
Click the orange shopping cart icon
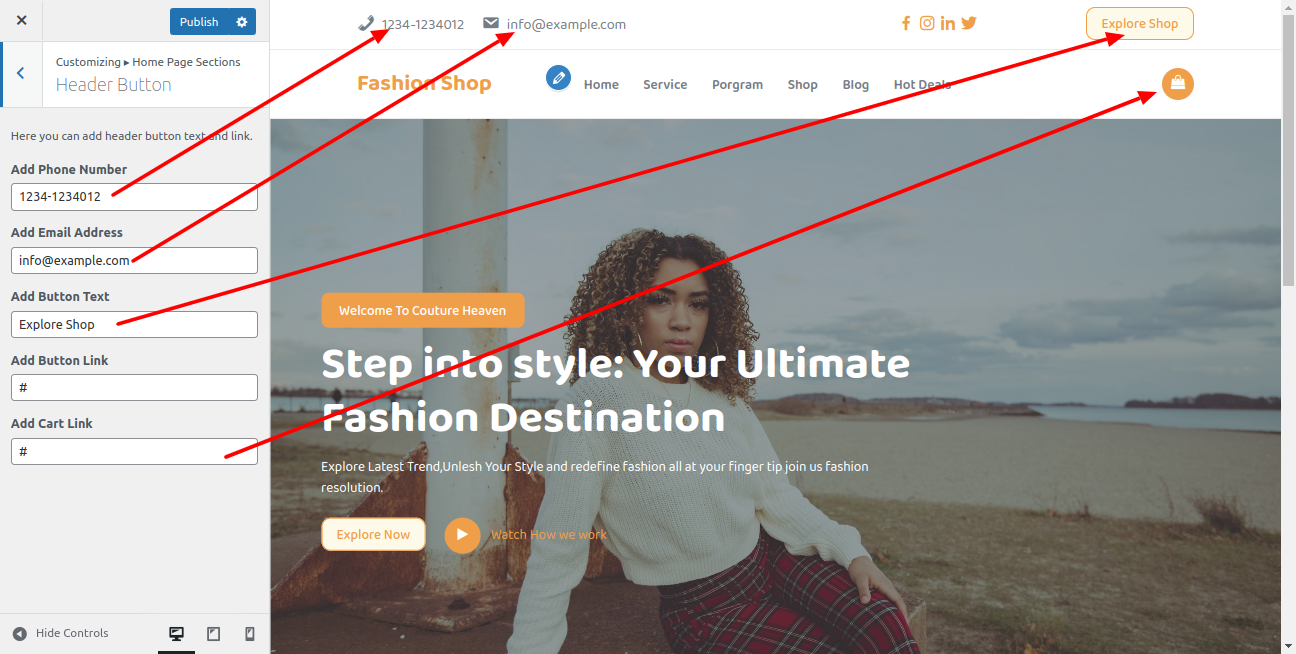[x=1177, y=84]
